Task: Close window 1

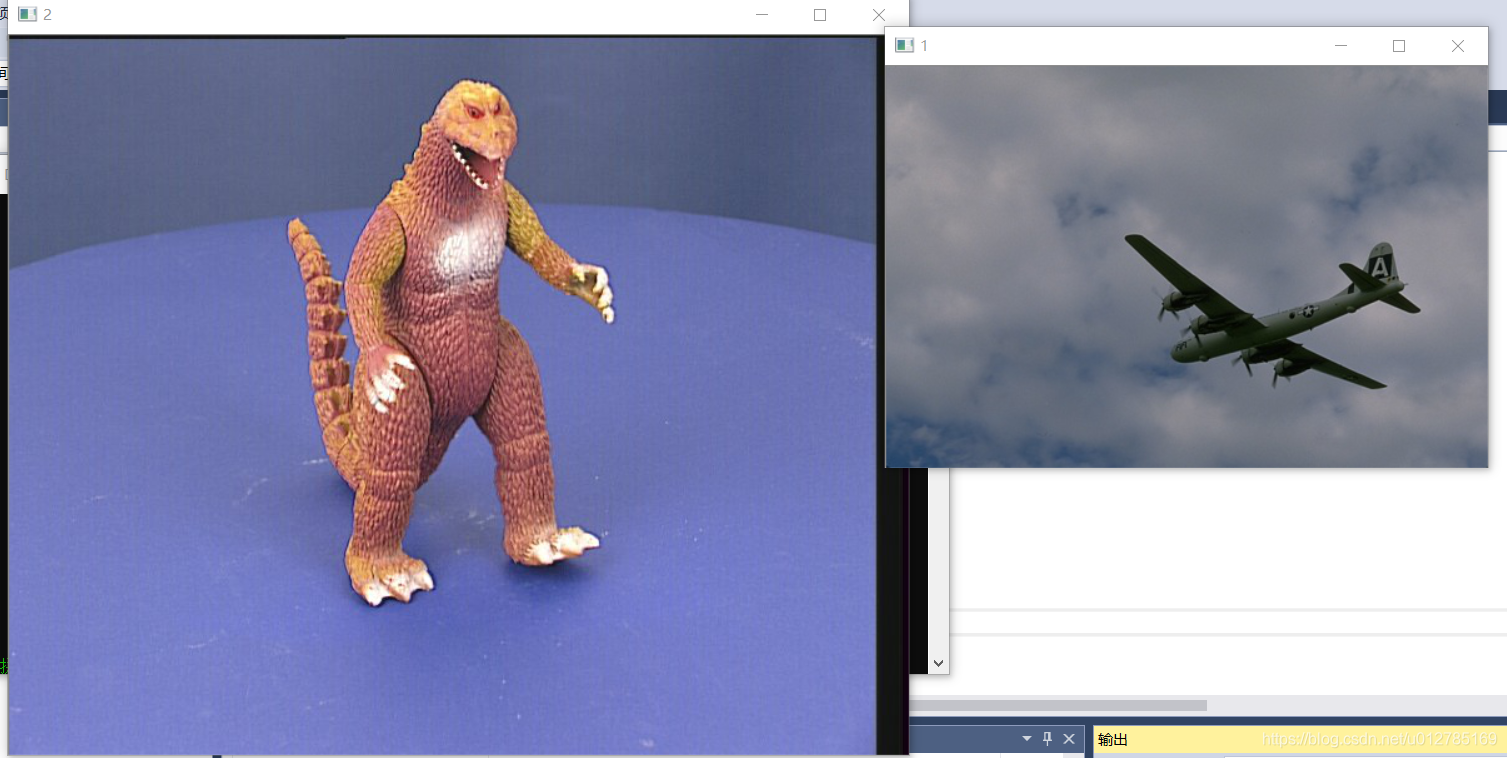Action: click(x=1458, y=46)
